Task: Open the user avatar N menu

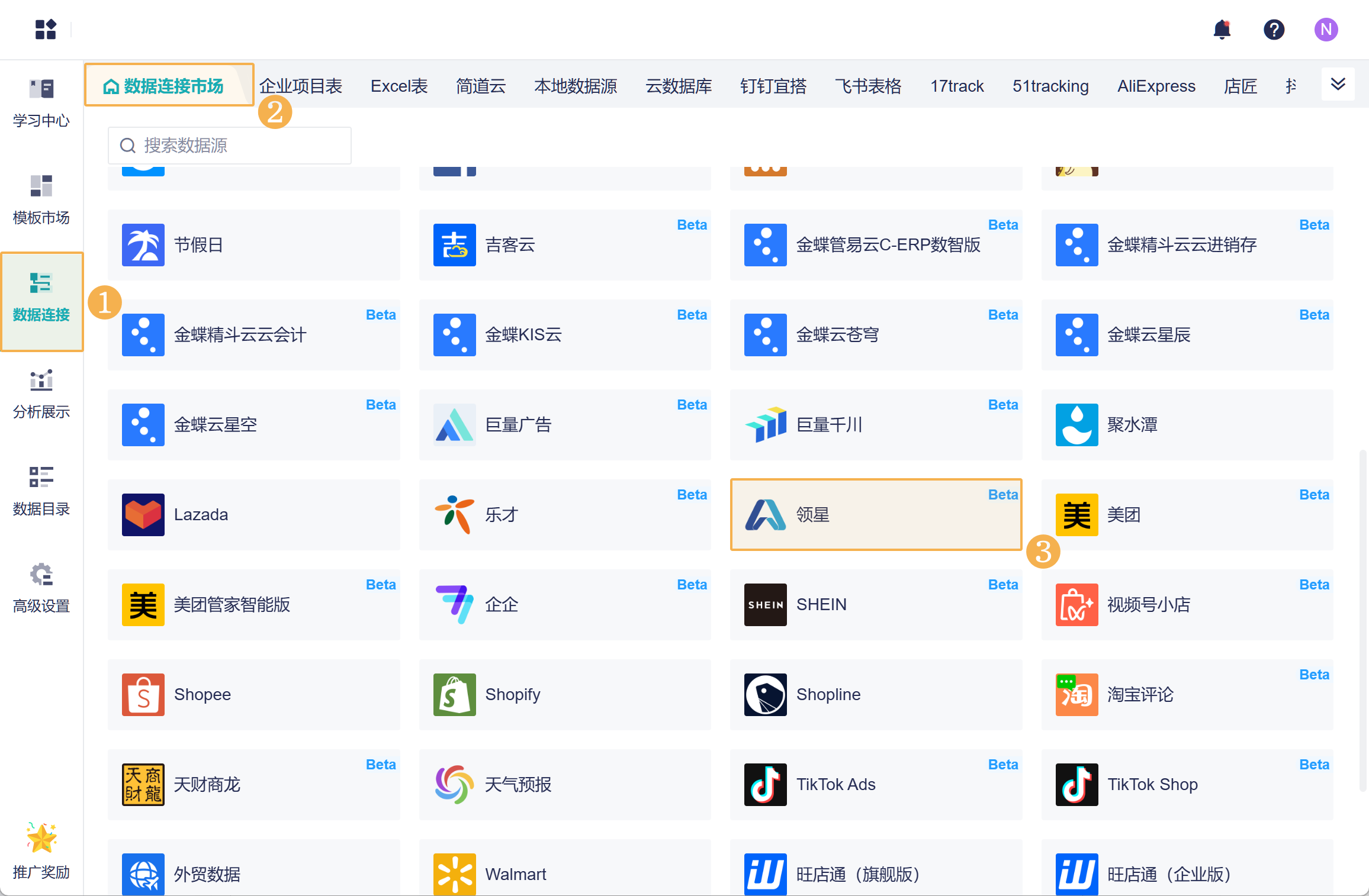Action: click(x=1326, y=30)
